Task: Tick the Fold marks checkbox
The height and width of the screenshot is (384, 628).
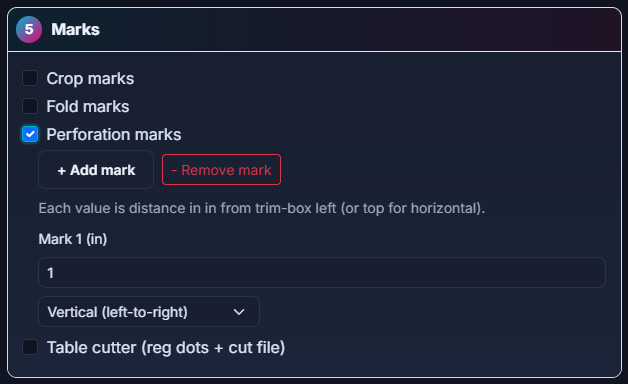Action: 30,106
